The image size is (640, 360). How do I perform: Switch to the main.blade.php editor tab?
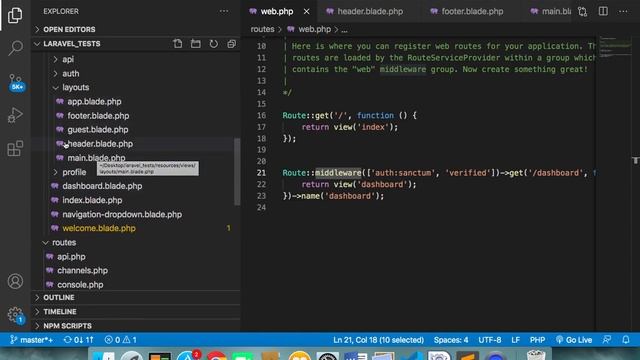pyautogui.click(x=551, y=11)
